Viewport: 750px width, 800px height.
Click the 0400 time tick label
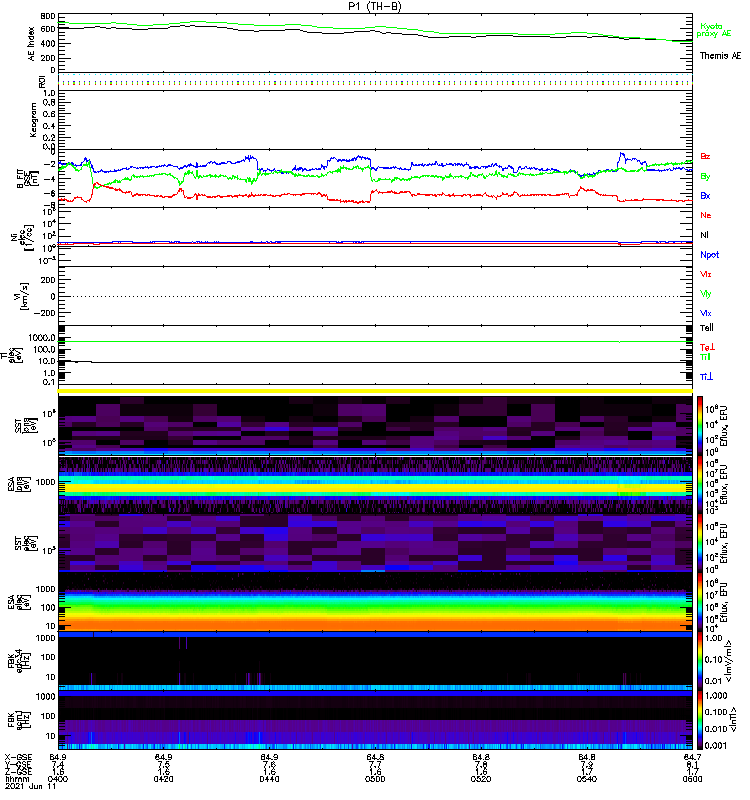pos(58,779)
